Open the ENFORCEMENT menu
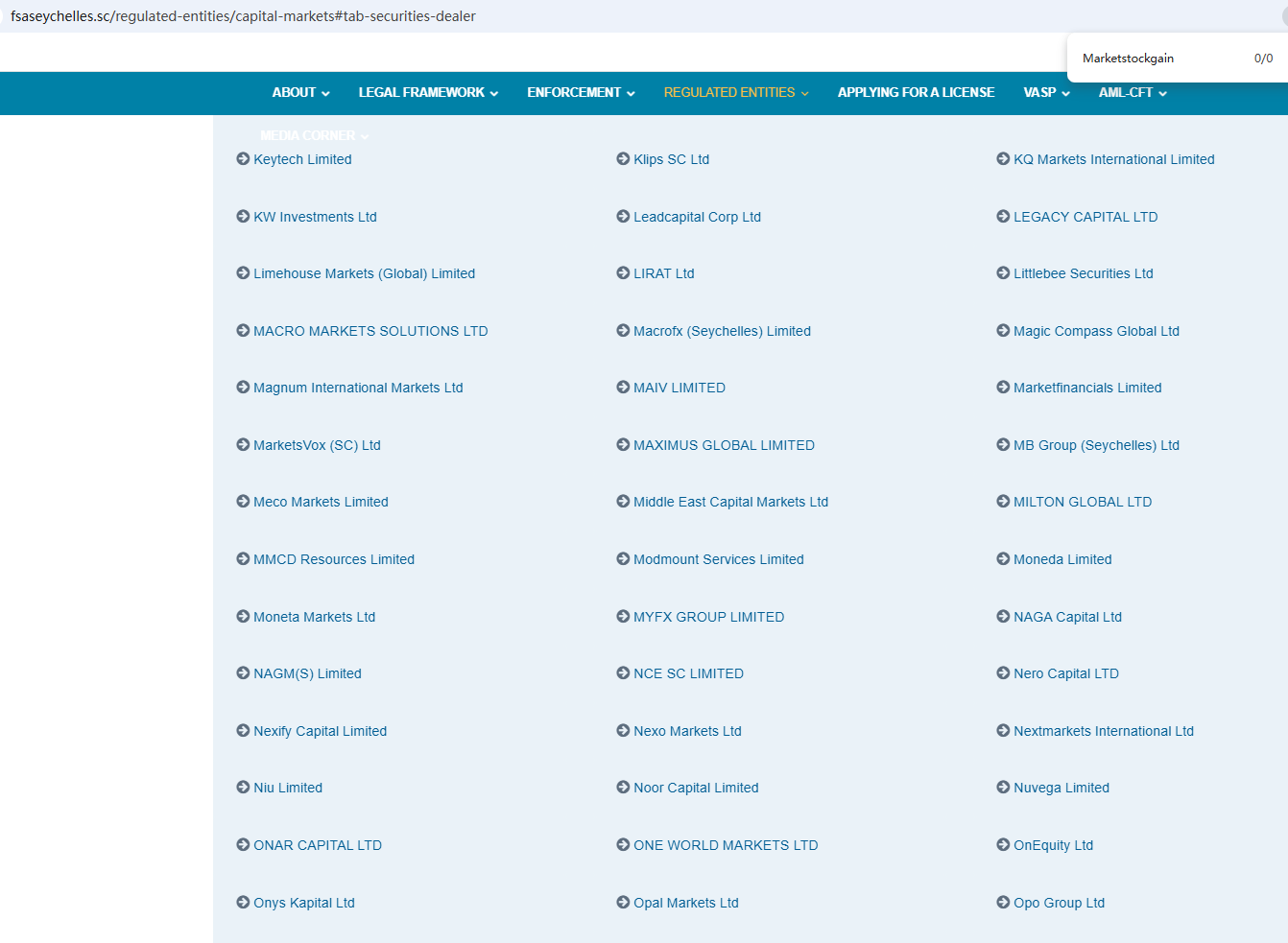 [x=574, y=93]
